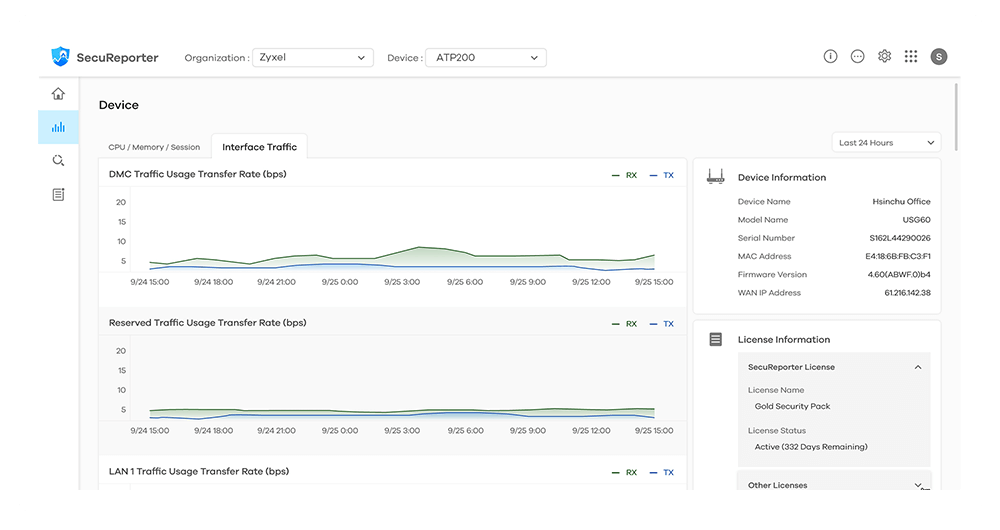The width and height of the screenshot is (1000, 530).
Task: Click Active (332 Days Remaining) status
Action: coord(811,447)
